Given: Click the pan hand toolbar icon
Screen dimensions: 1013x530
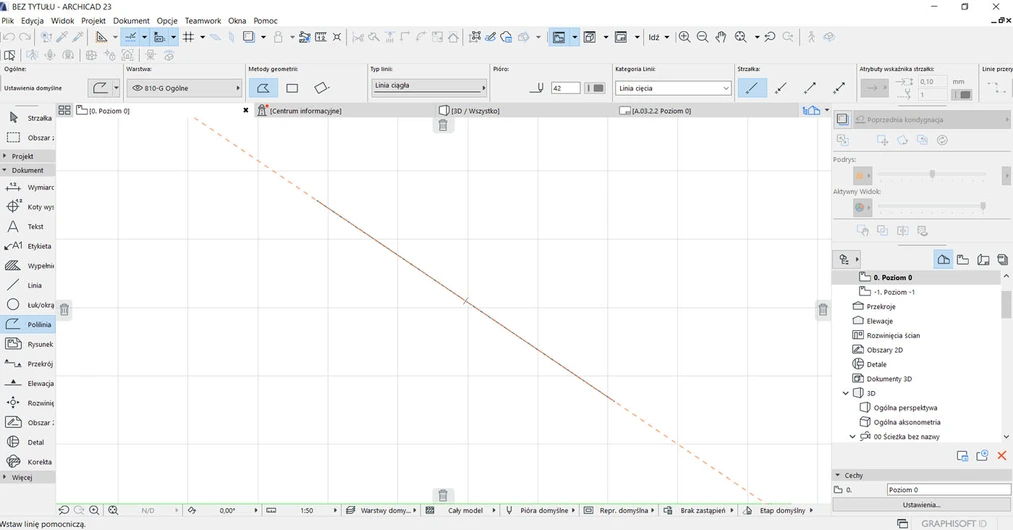Looking at the screenshot, I should click(x=721, y=37).
